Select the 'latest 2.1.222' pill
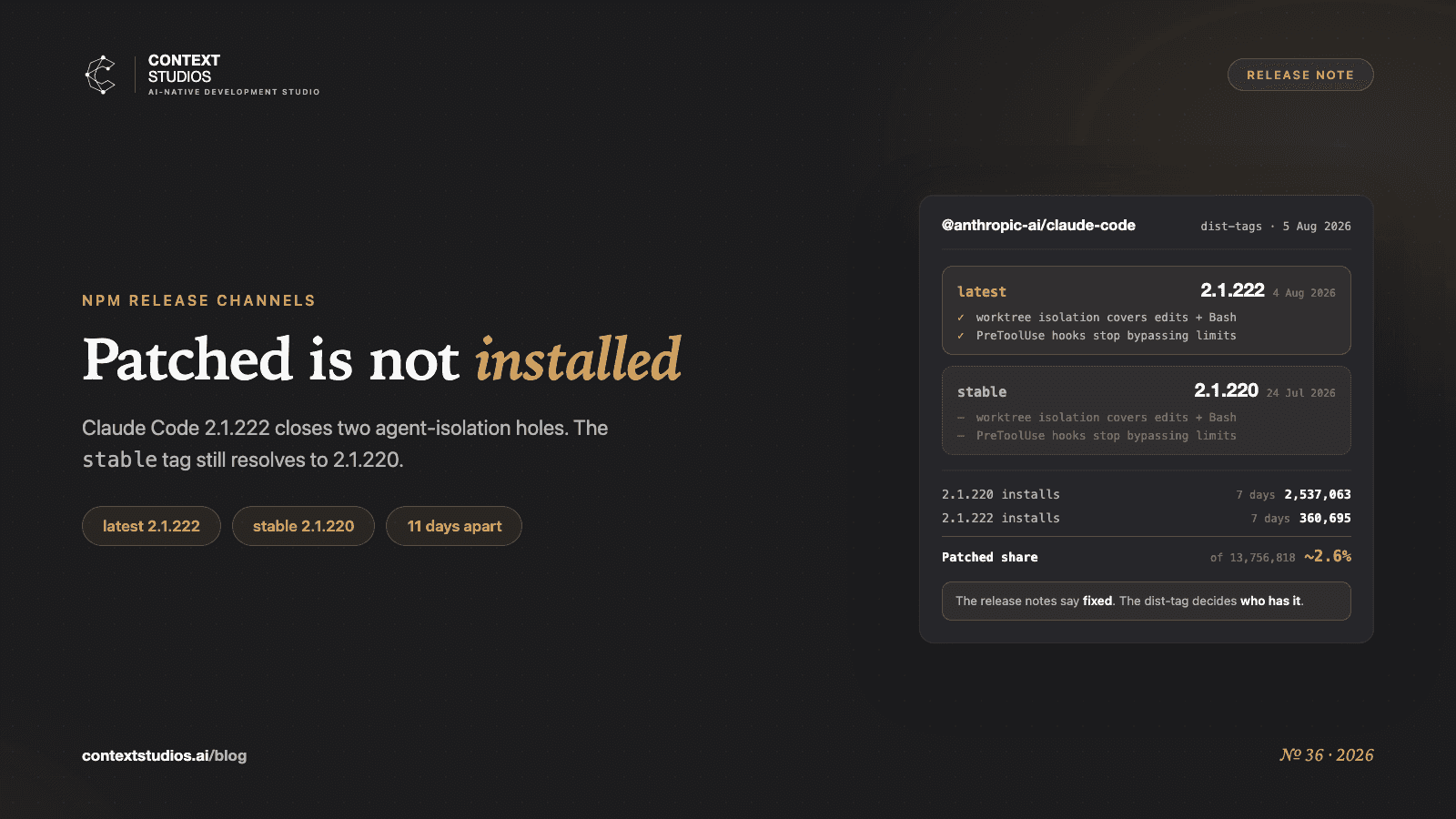1456x819 pixels. point(151,526)
